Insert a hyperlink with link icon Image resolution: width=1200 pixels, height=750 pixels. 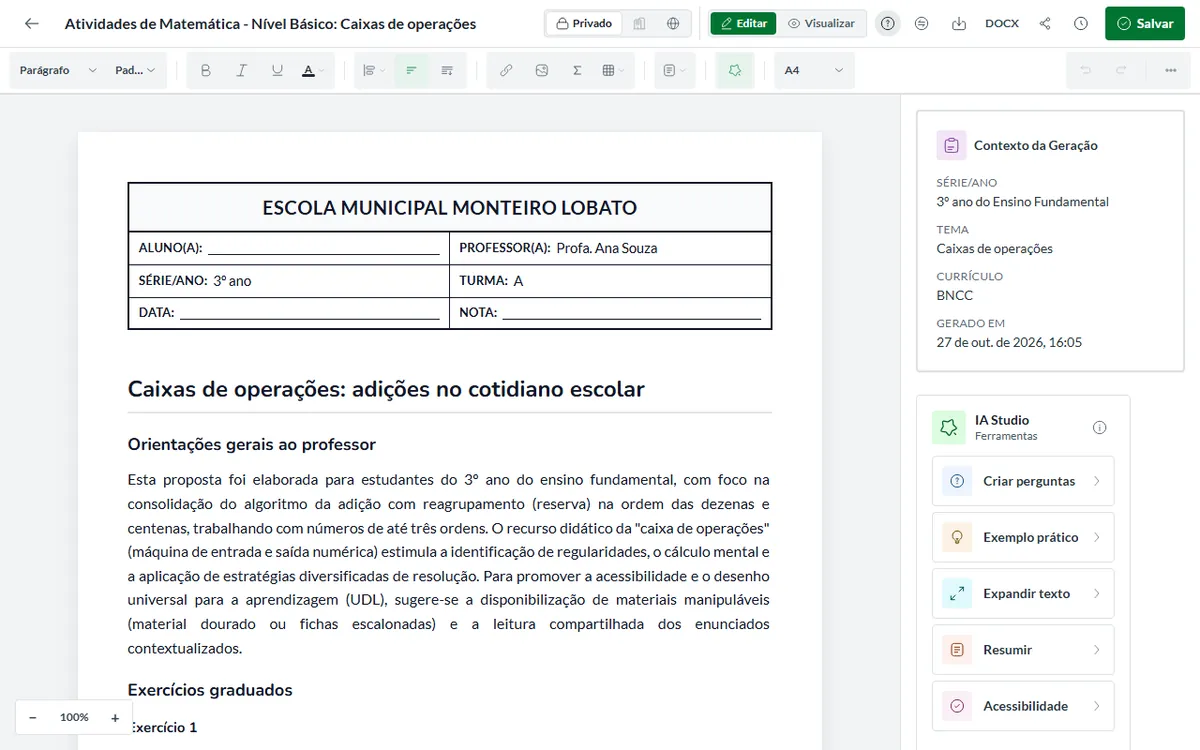(506, 70)
